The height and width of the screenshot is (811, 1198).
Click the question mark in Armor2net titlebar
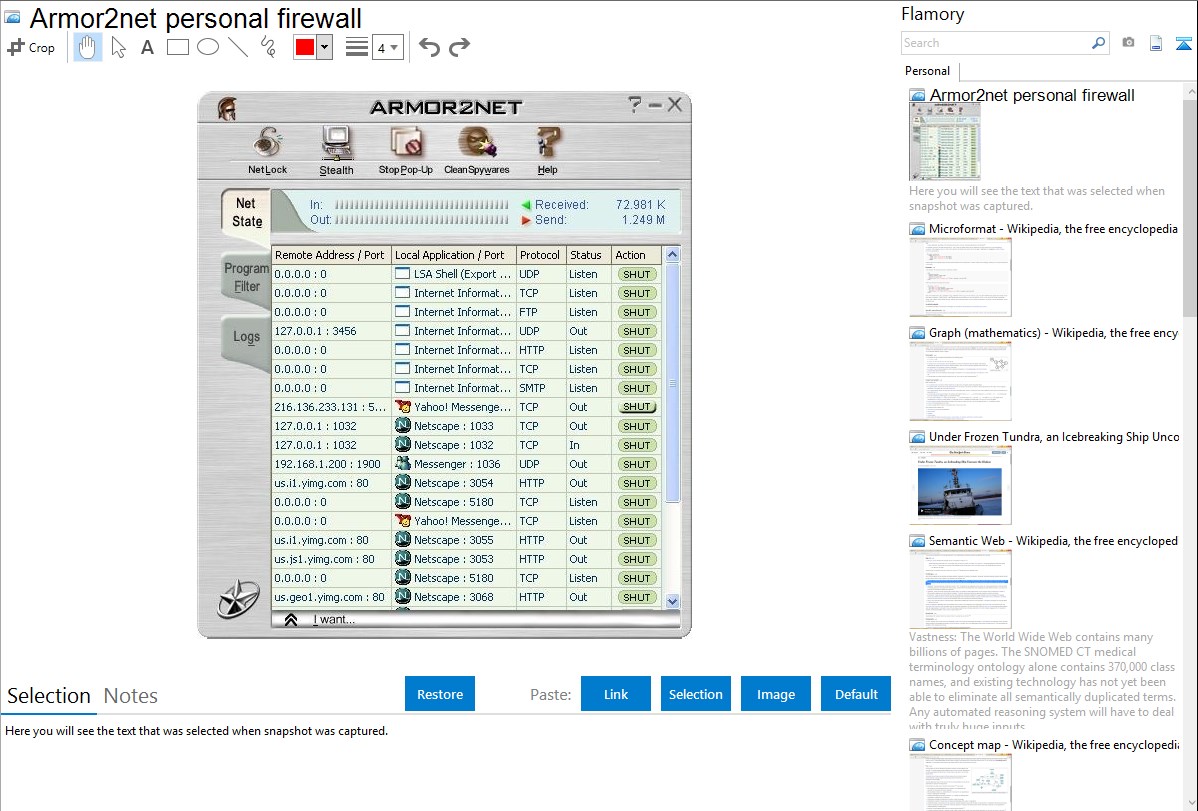pyautogui.click(x=634, y=105)
